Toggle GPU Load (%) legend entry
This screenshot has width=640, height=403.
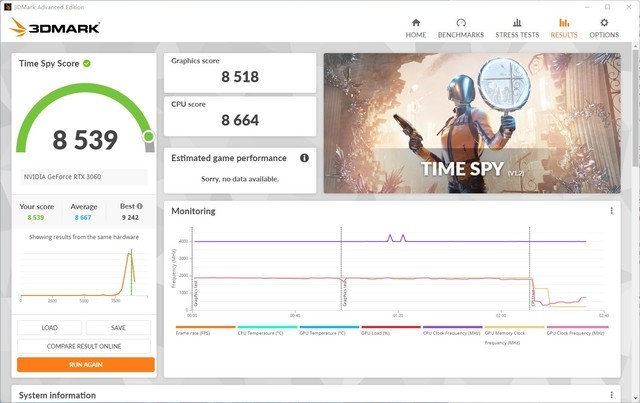(391, 331)
